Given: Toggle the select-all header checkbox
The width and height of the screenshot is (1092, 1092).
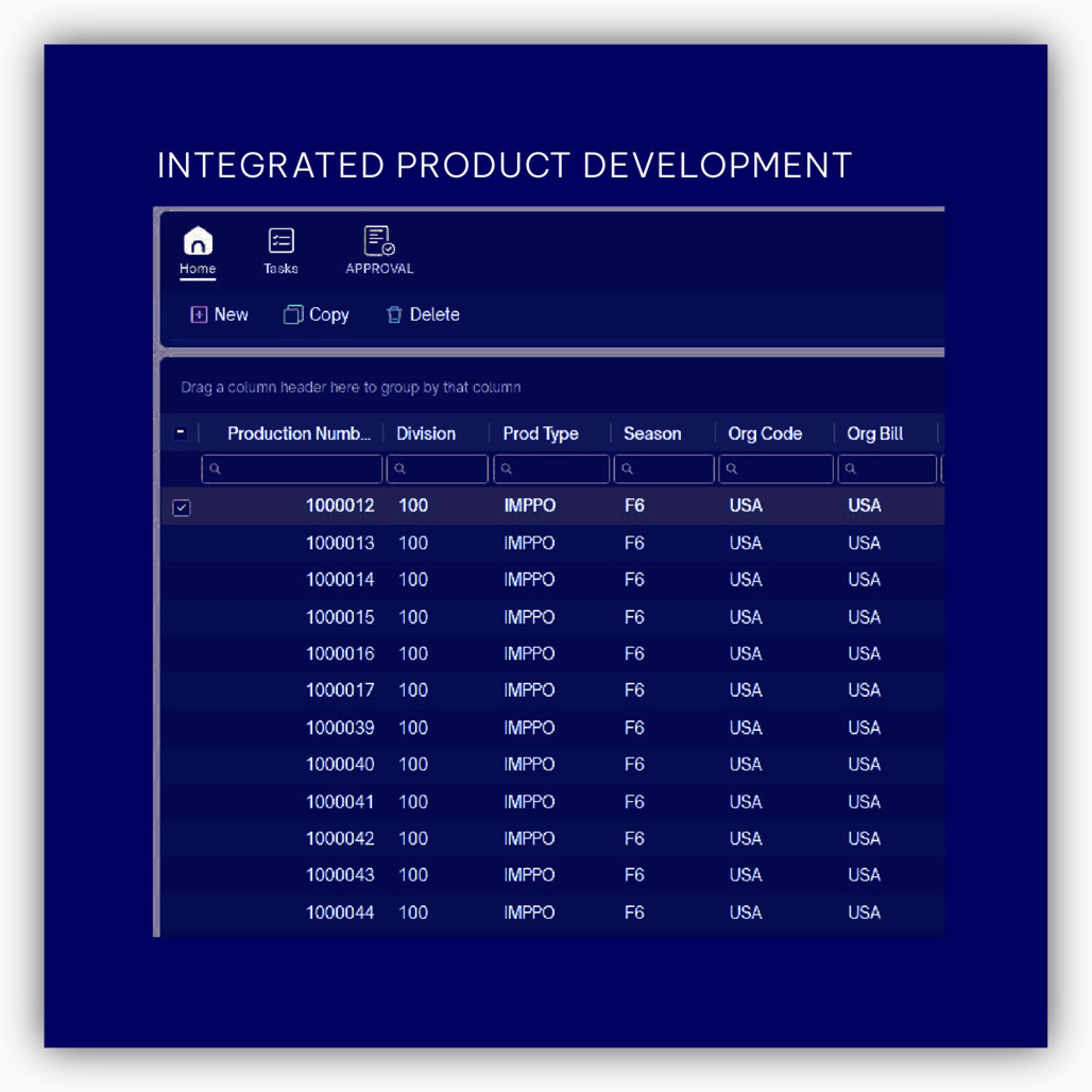Looking at the screenshot, I should click(x=180, y=433).
